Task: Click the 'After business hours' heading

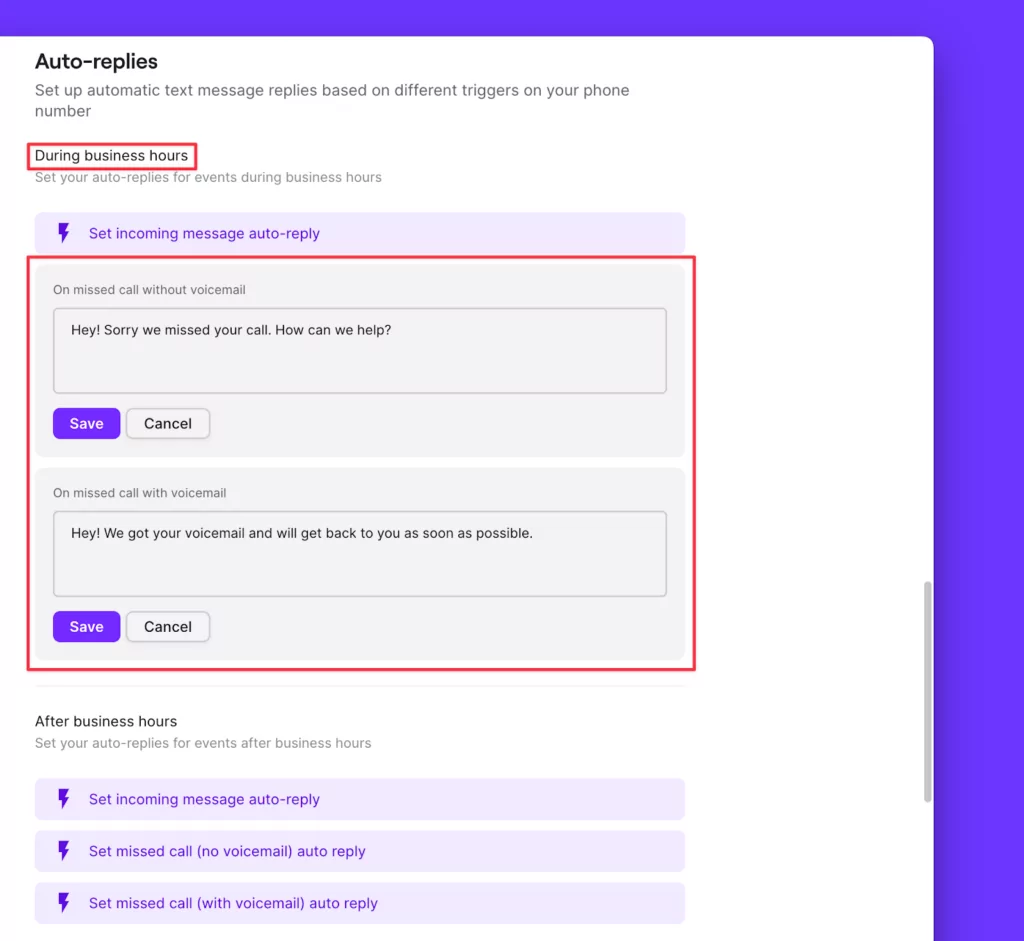Action: click(x=106, y=721)
